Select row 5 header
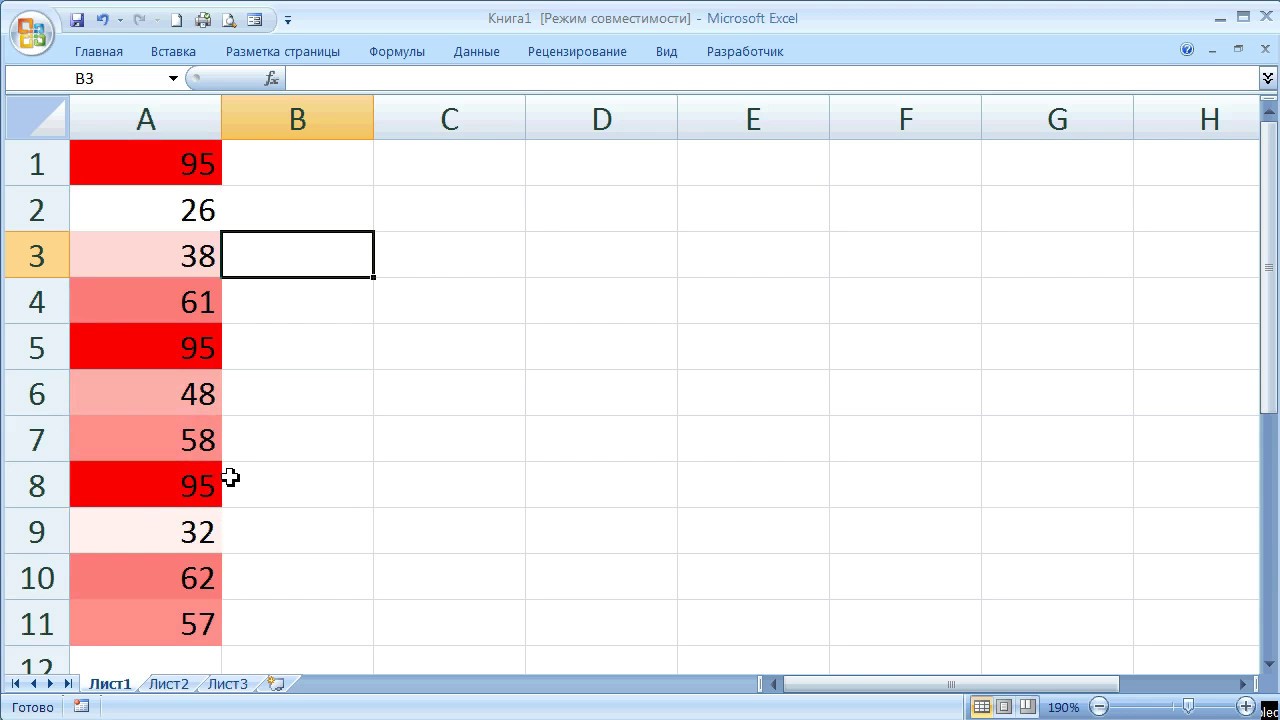 pyautogui.click(x=37, y=347)
